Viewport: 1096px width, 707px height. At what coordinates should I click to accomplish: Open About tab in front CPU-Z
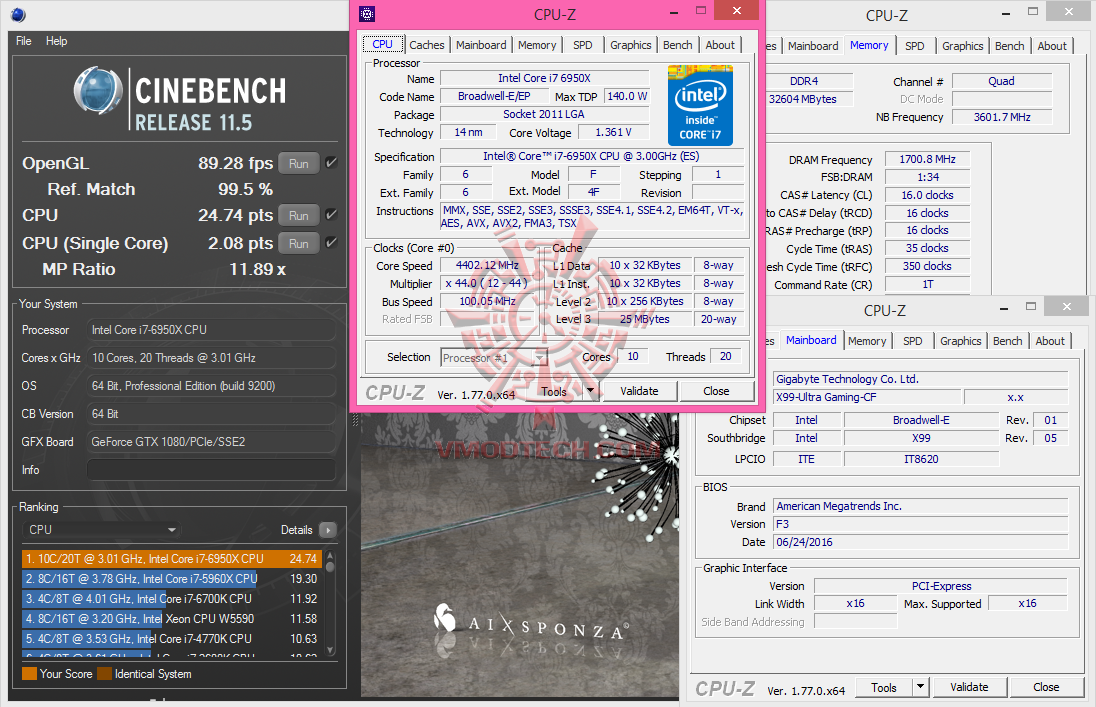point(720,45)
